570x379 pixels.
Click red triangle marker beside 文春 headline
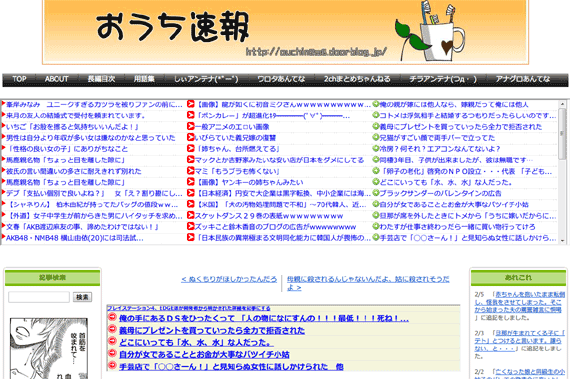click(3, 226)
